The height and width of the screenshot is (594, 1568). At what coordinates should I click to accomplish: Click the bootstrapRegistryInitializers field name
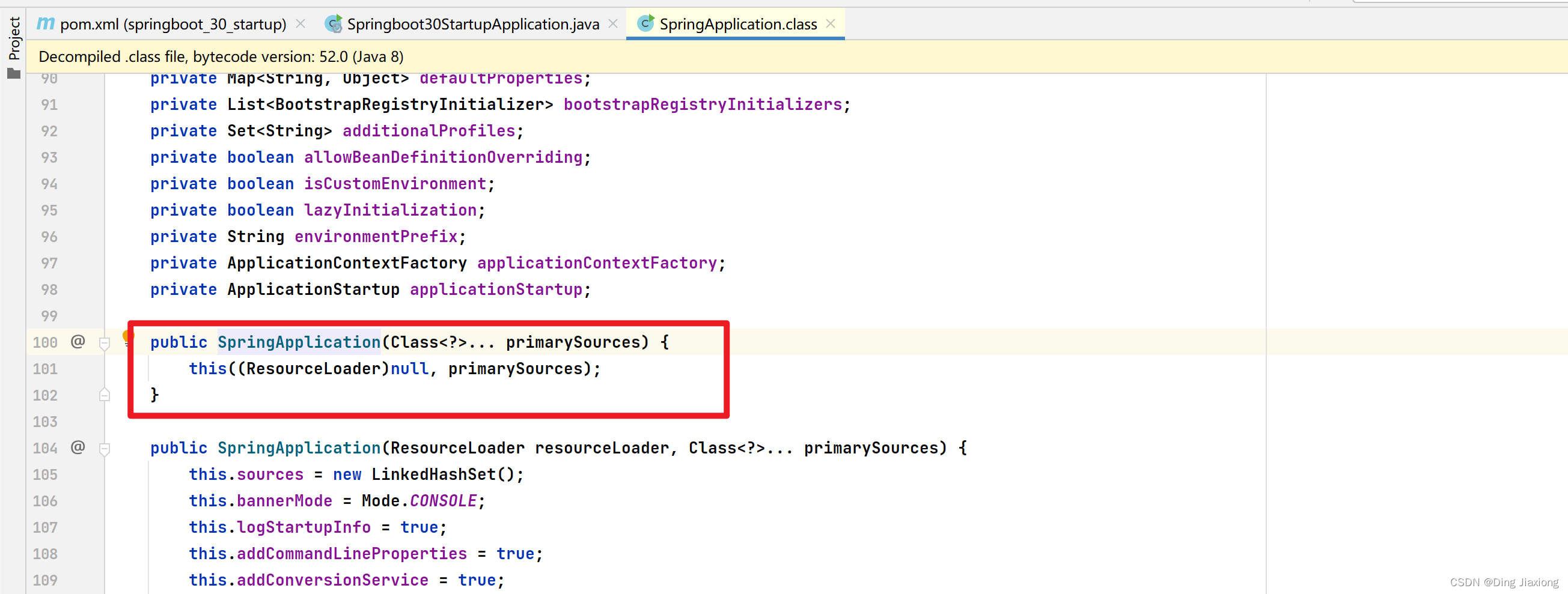(x=703, y=105)
